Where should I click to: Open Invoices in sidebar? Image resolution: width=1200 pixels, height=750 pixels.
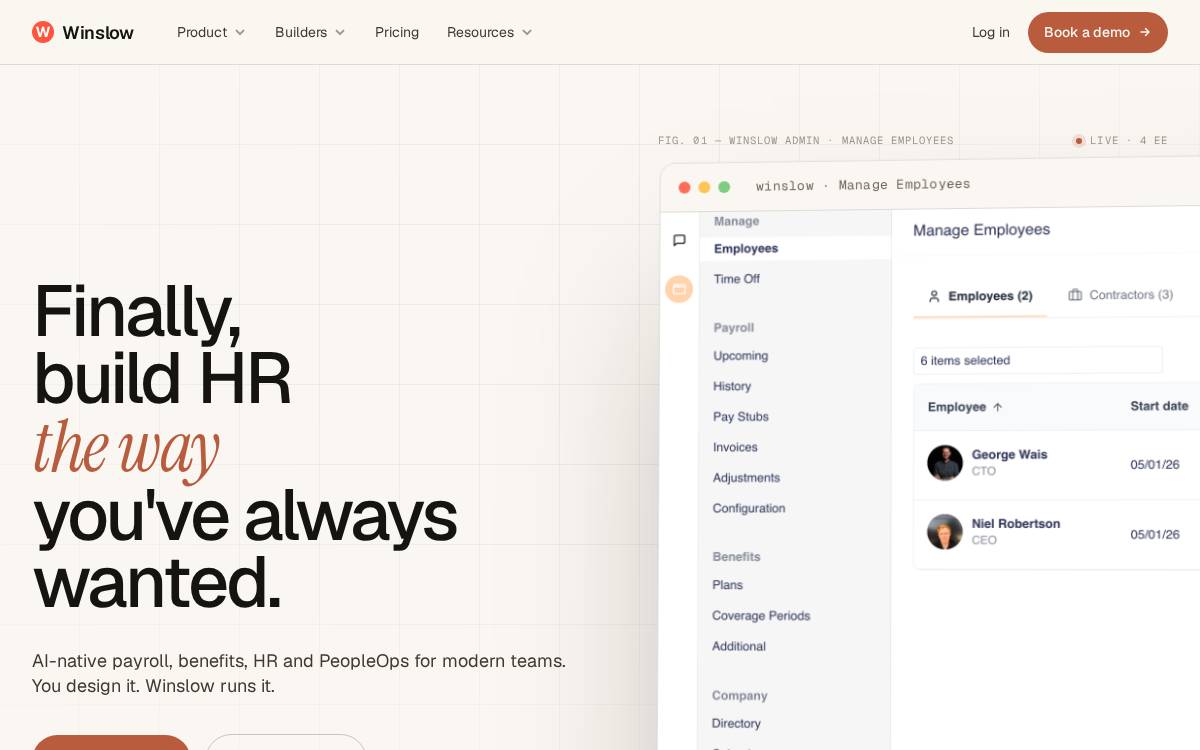point(735,447)
